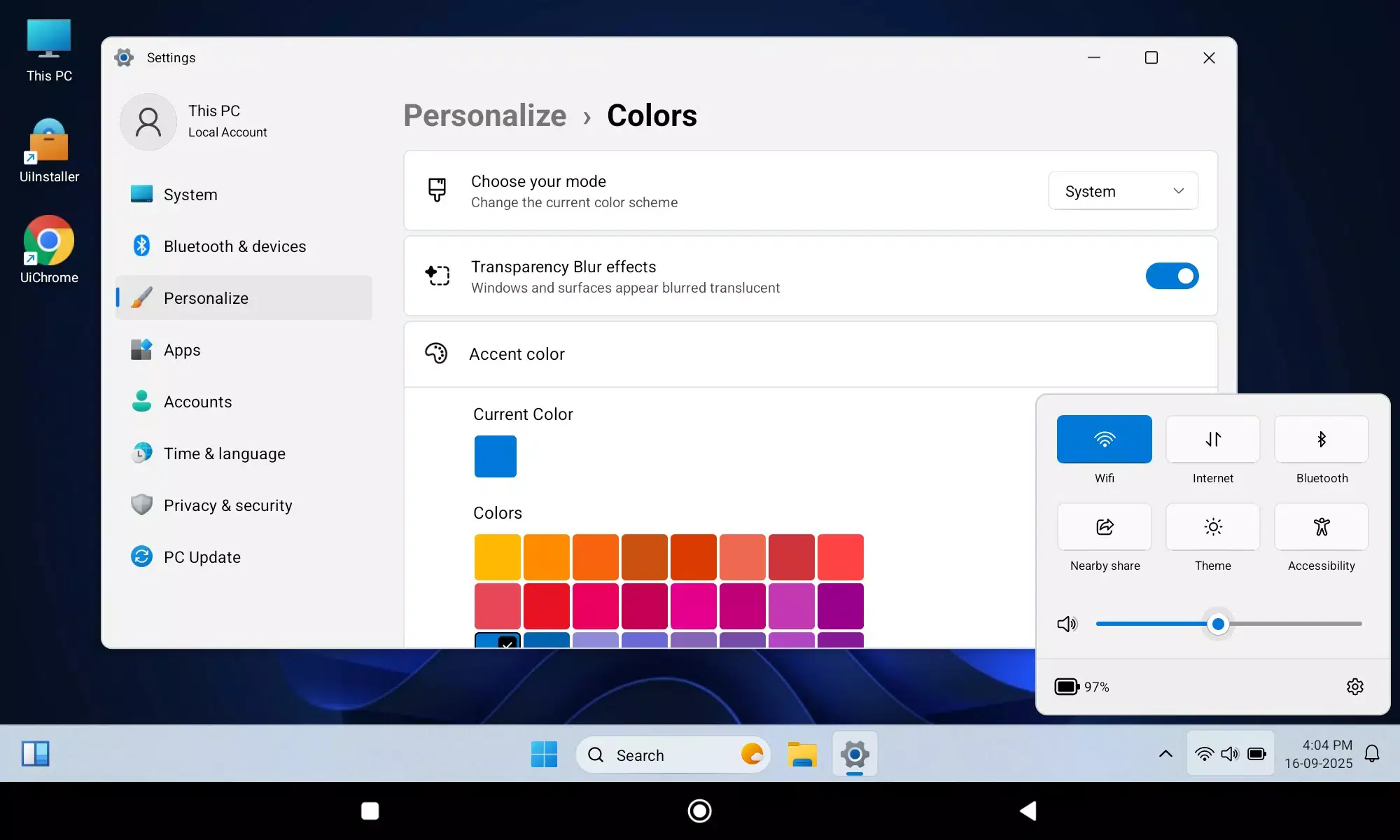1400x840 pixels.
Task: Click the battery 97% indicator
Action: pyautogui.click(x=1082, y=687)
